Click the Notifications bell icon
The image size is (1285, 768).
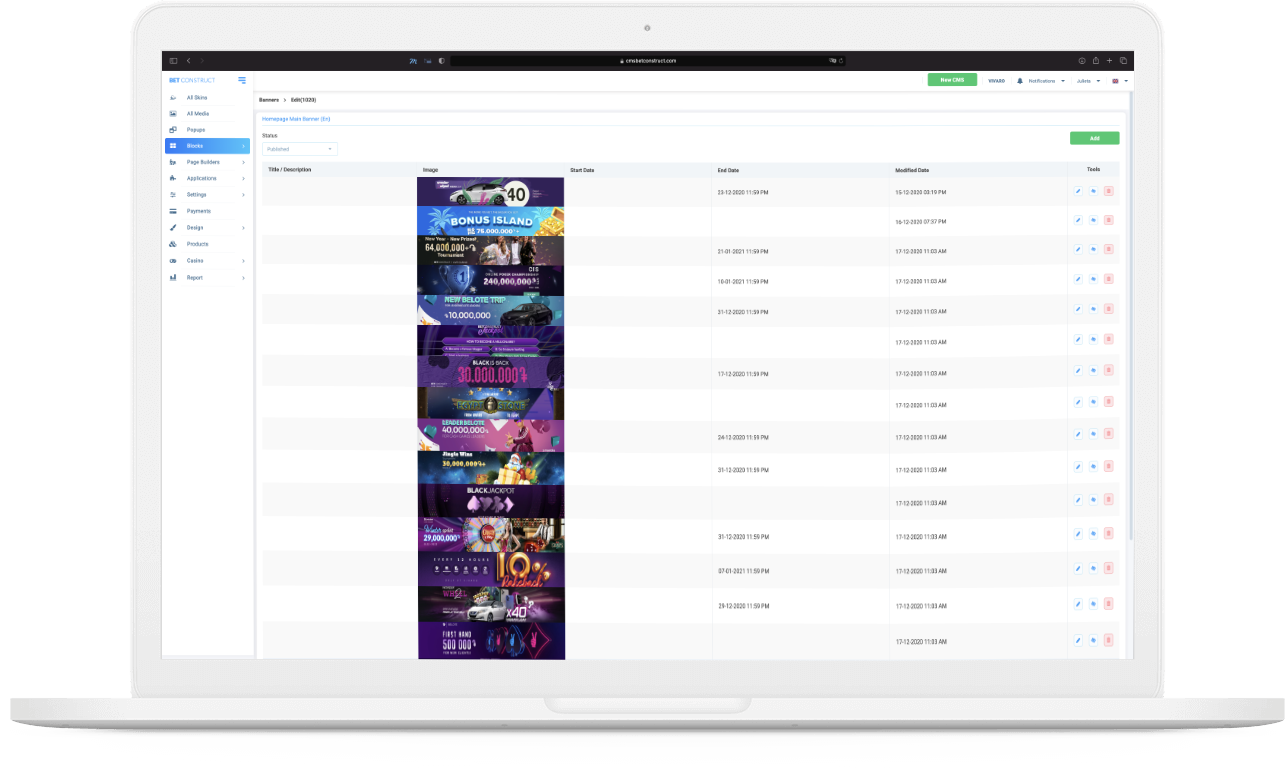(1020, 80)
